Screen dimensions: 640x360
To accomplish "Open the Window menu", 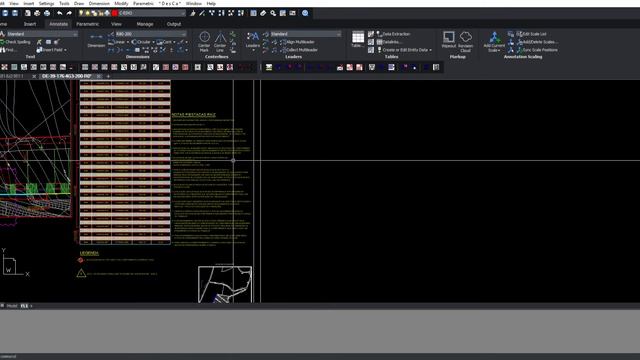I will pyautogui.click(x=193, y=3).
